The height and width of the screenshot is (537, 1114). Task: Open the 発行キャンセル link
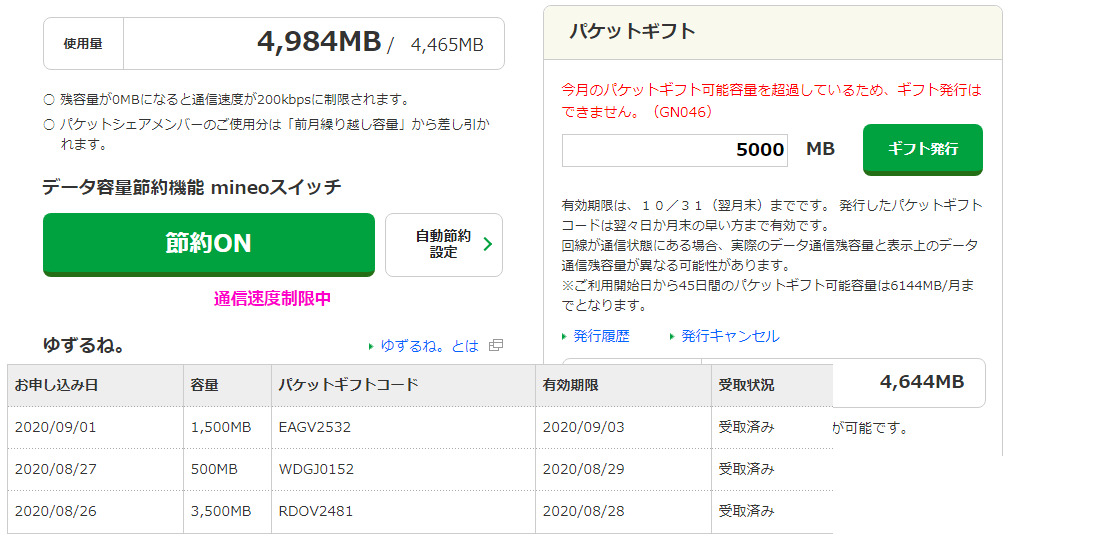730,336
